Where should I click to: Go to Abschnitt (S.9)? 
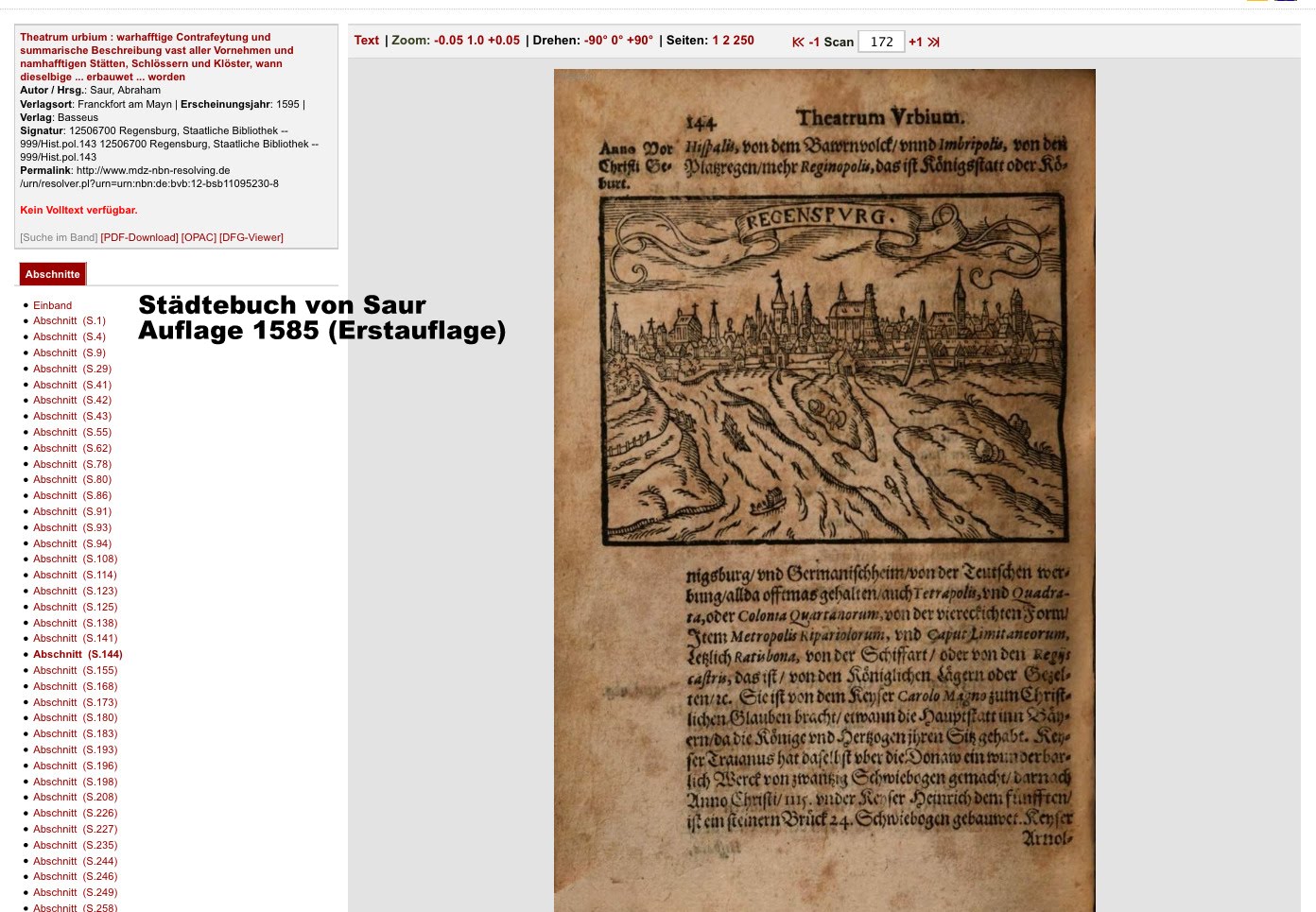point(69,353)
